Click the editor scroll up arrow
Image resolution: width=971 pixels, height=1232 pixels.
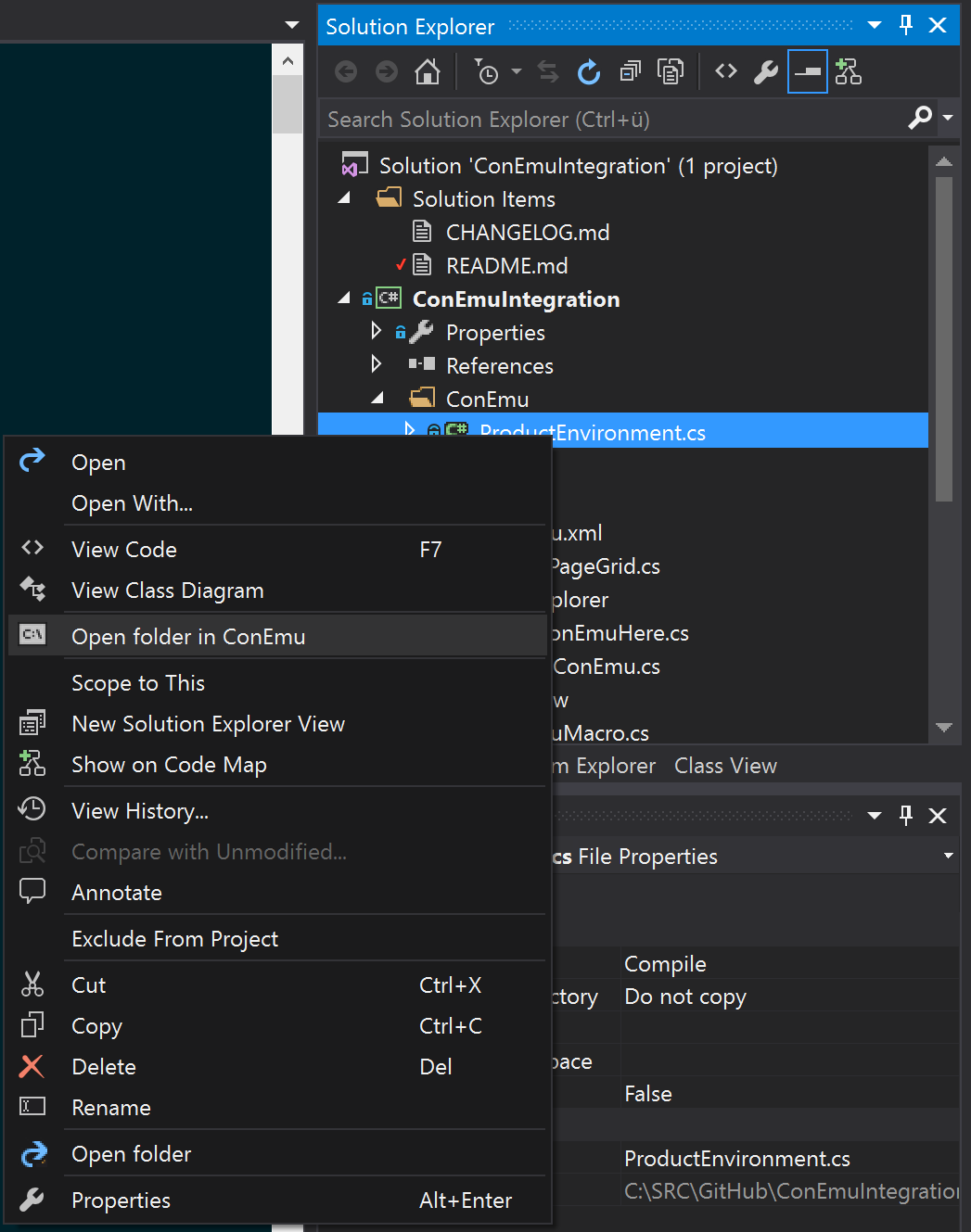(x=287, y=61)
